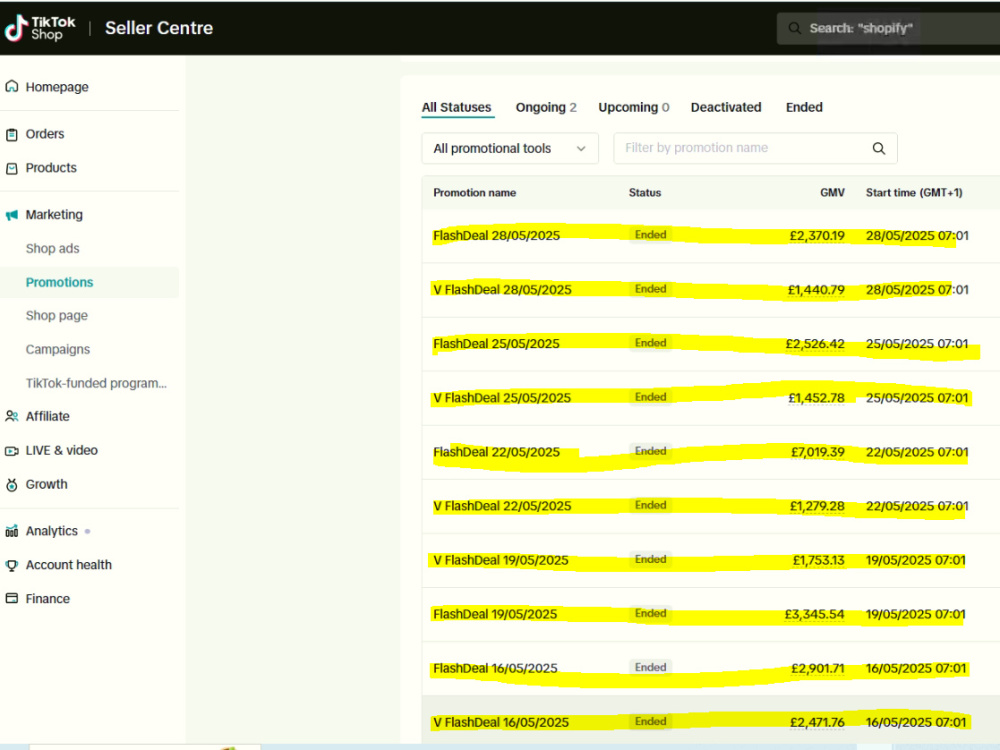The height and width of the screenshot is (750, 1000).
Task: Open promotion V FlashDeal 19/05/2025
Action: [x=501, y=561]
